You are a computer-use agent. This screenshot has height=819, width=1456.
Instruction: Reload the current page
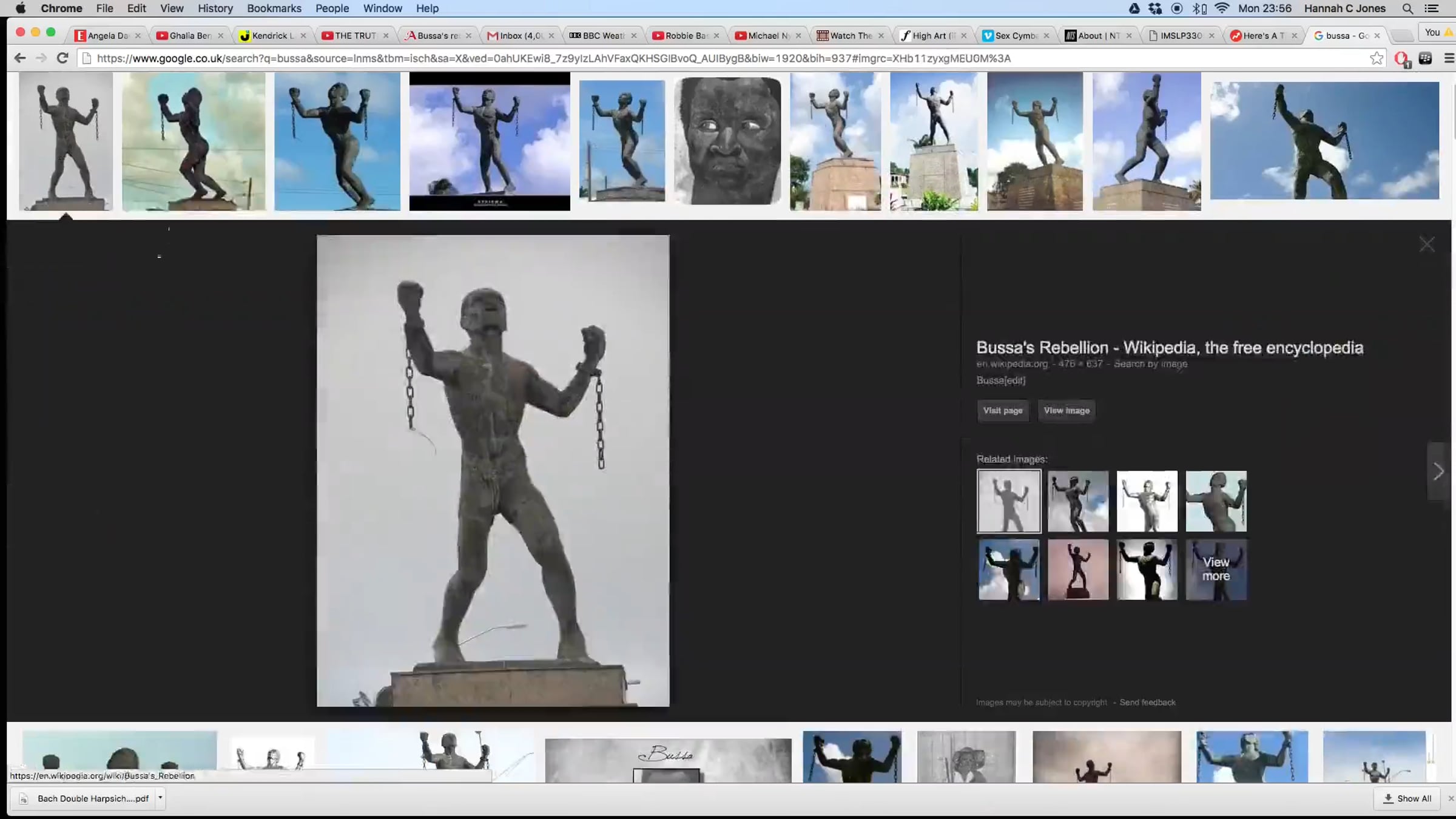(62, 58)
